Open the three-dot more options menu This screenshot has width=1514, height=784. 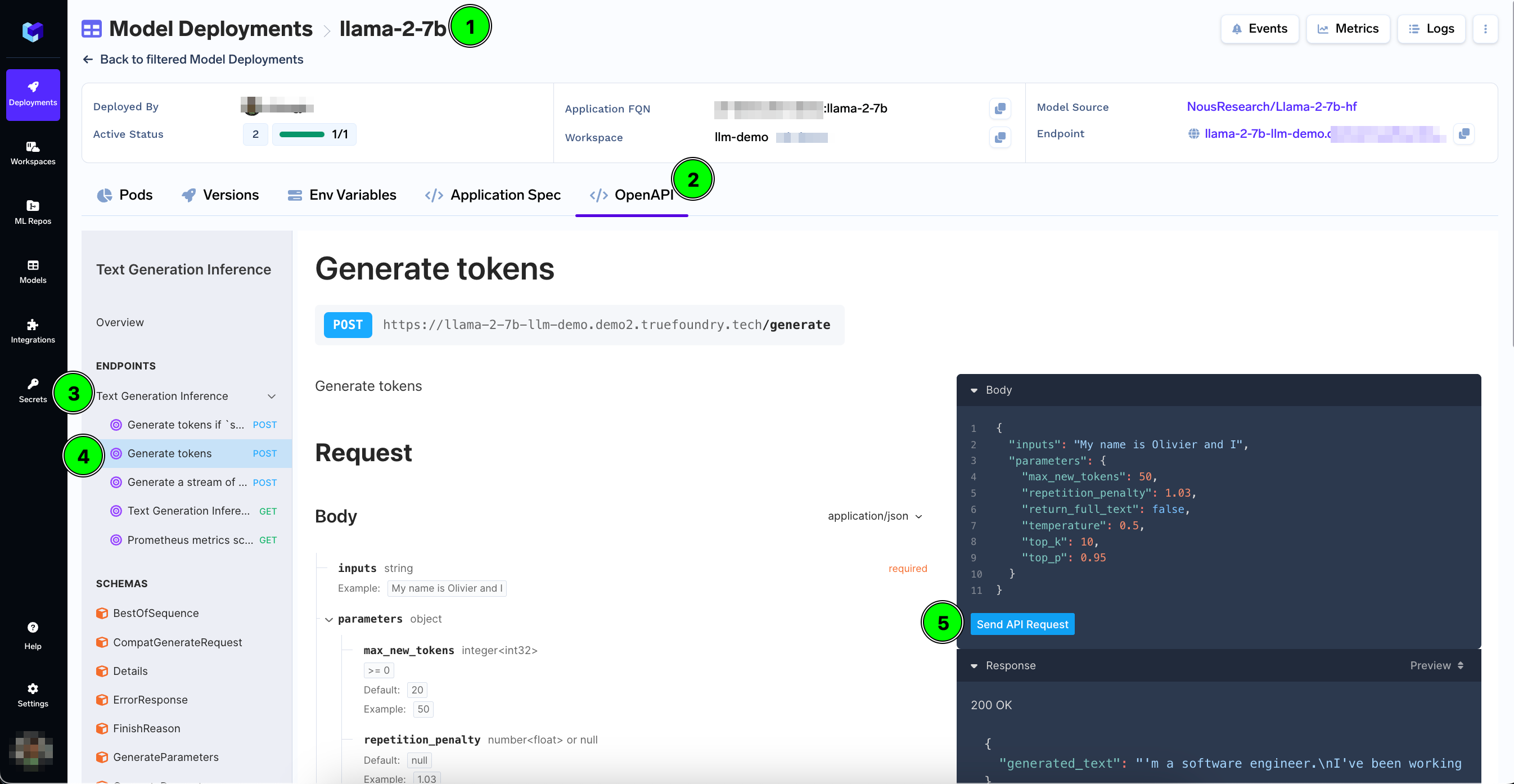click(1485, 29)
